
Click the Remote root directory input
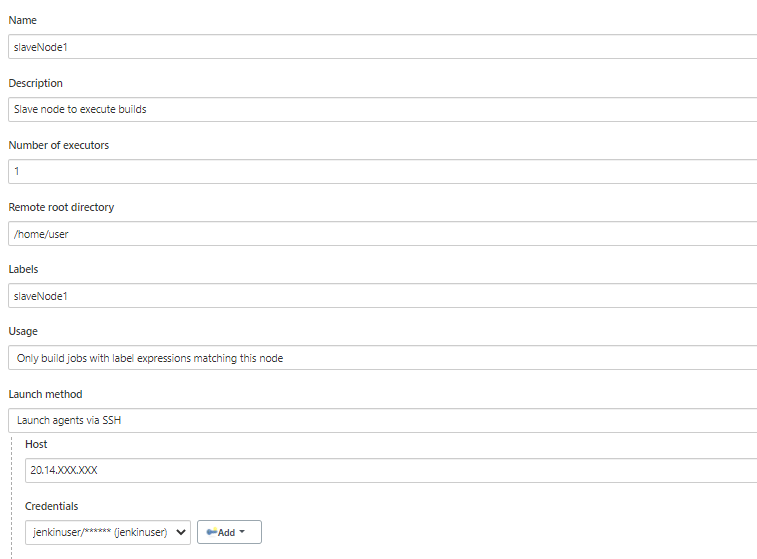382,234
